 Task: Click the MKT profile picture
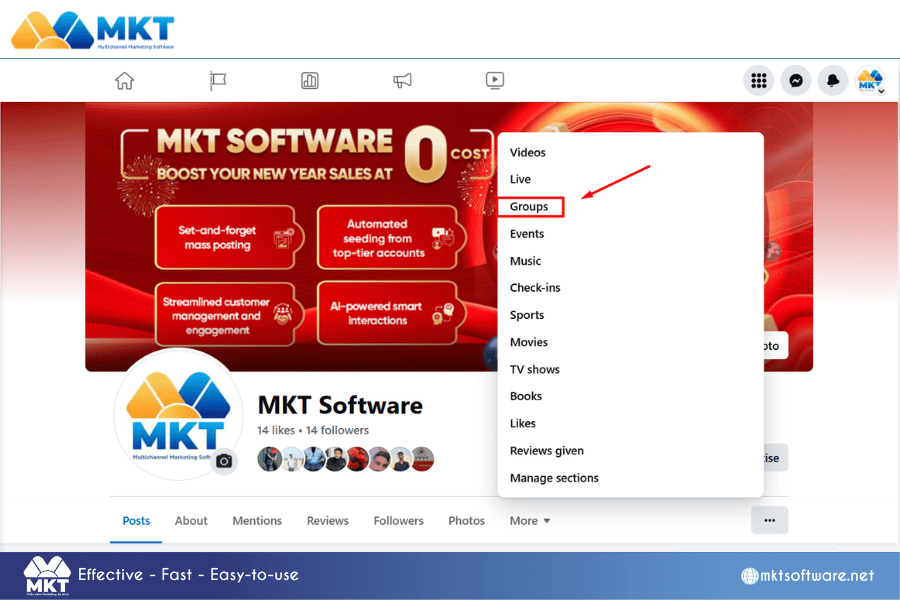tap(178, 414)
